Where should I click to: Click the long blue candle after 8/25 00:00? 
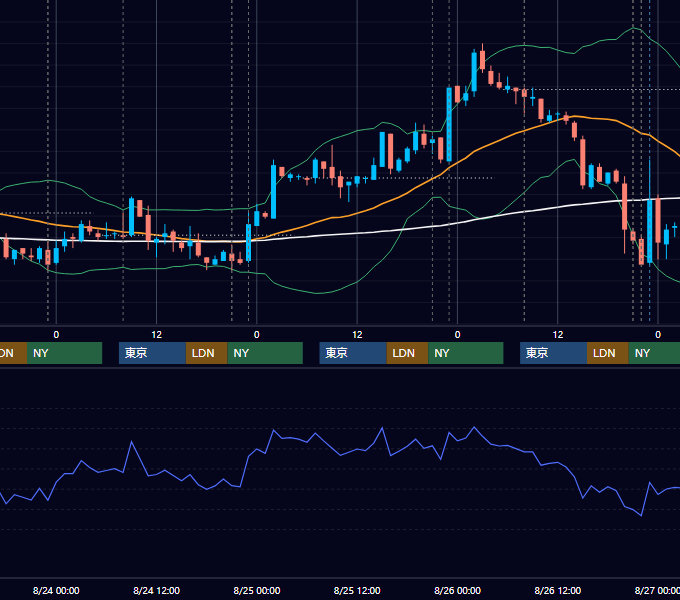(x=274, y=191)
